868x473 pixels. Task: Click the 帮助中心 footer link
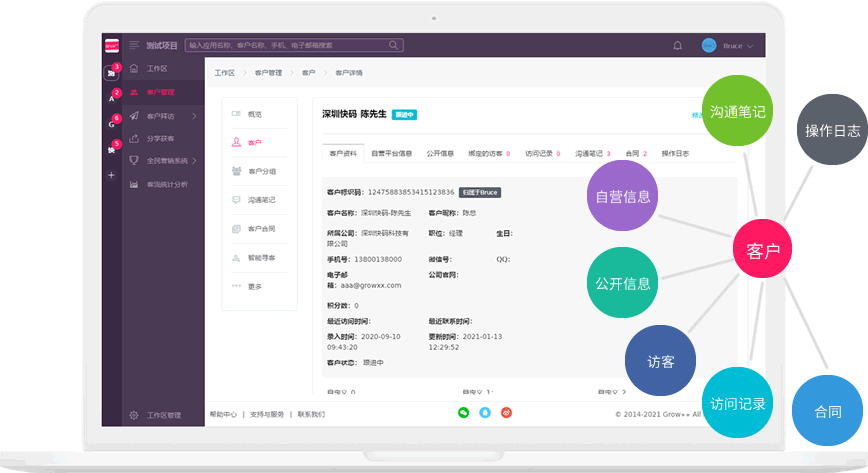tap(223, 414)
